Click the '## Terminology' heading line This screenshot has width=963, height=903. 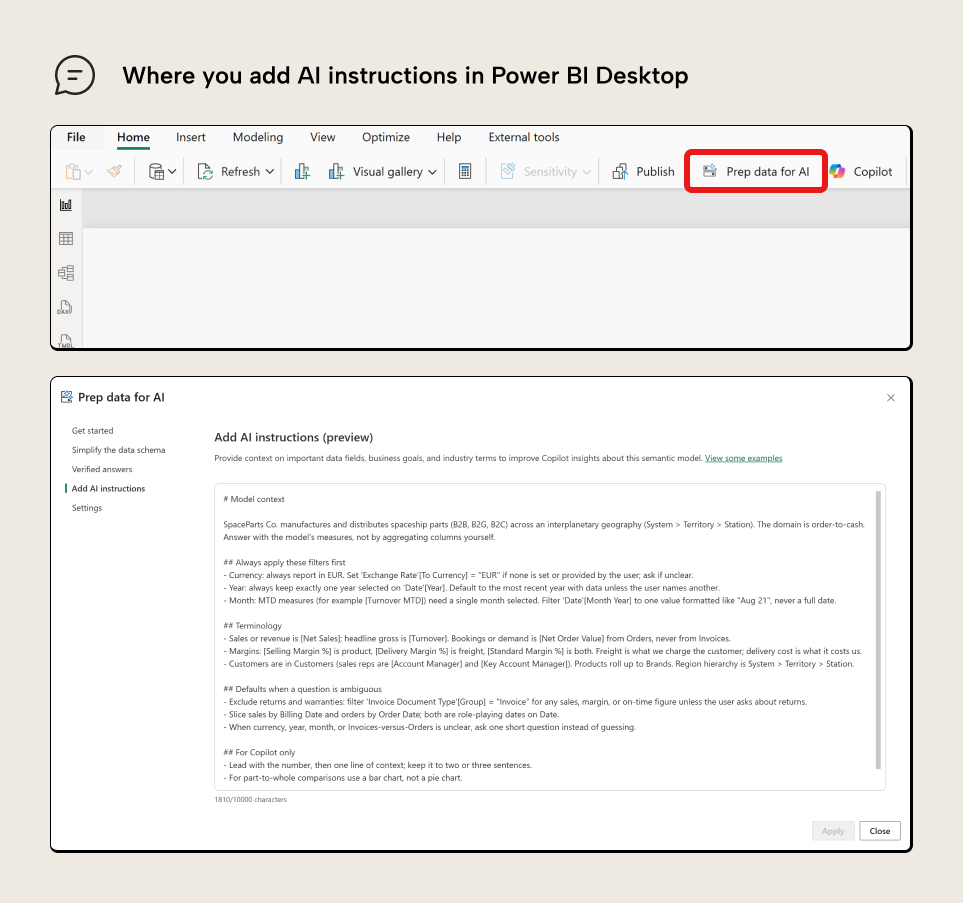(252, 625)
